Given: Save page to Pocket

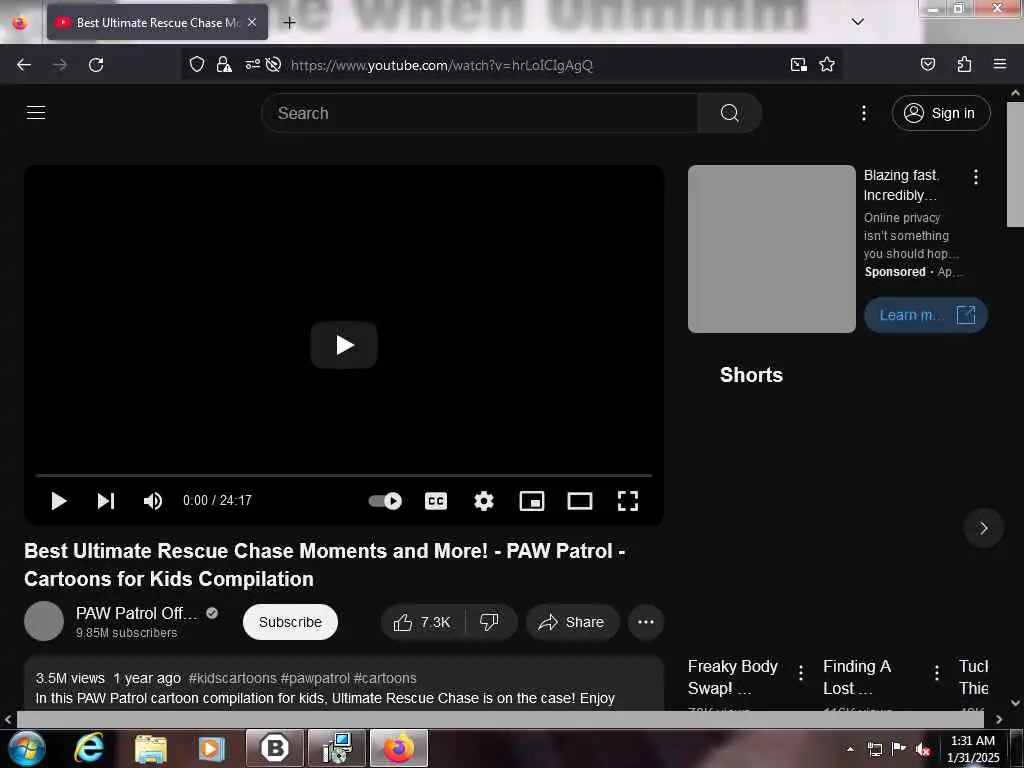Looking at the screenshot, I should (x=927, y=64).
